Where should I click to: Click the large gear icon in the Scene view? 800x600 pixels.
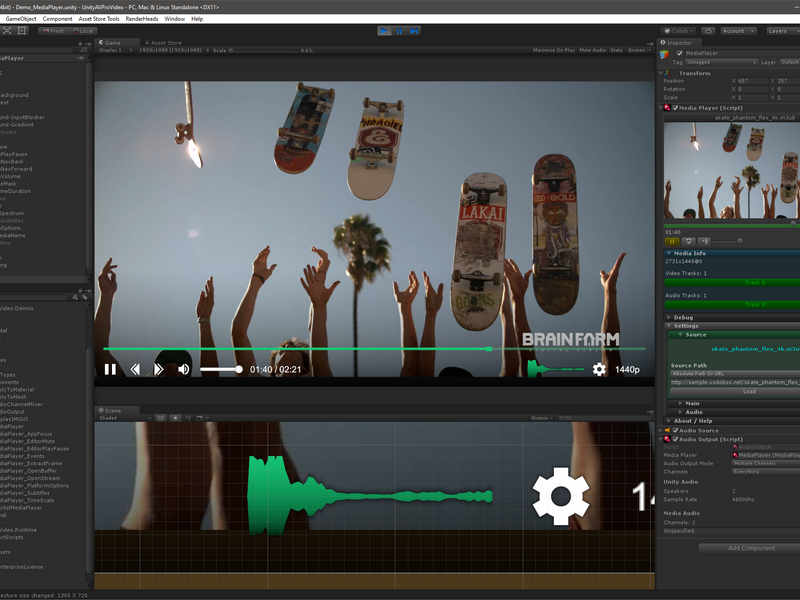pos(561,496)
